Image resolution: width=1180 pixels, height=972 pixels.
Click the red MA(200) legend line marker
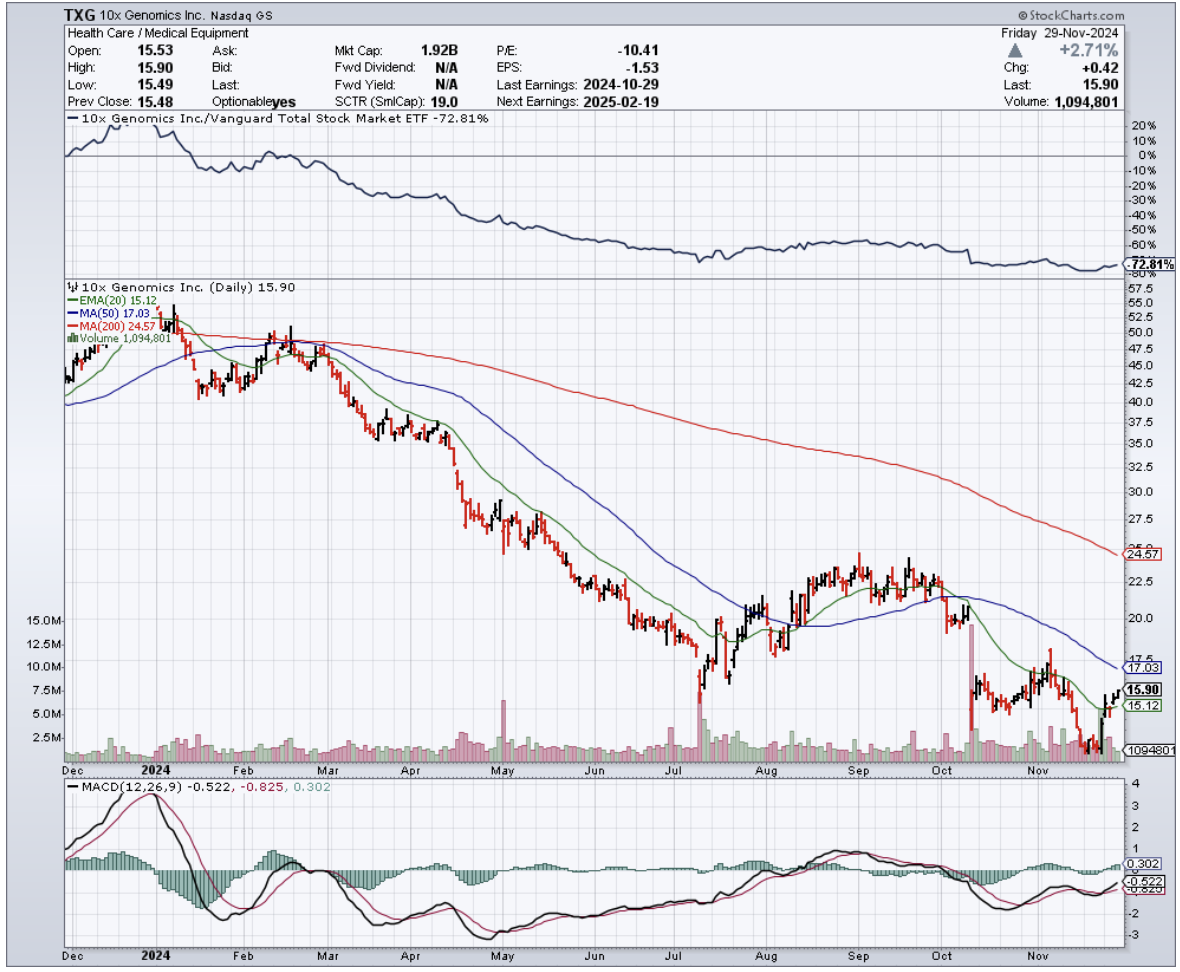tap(70, 325)
